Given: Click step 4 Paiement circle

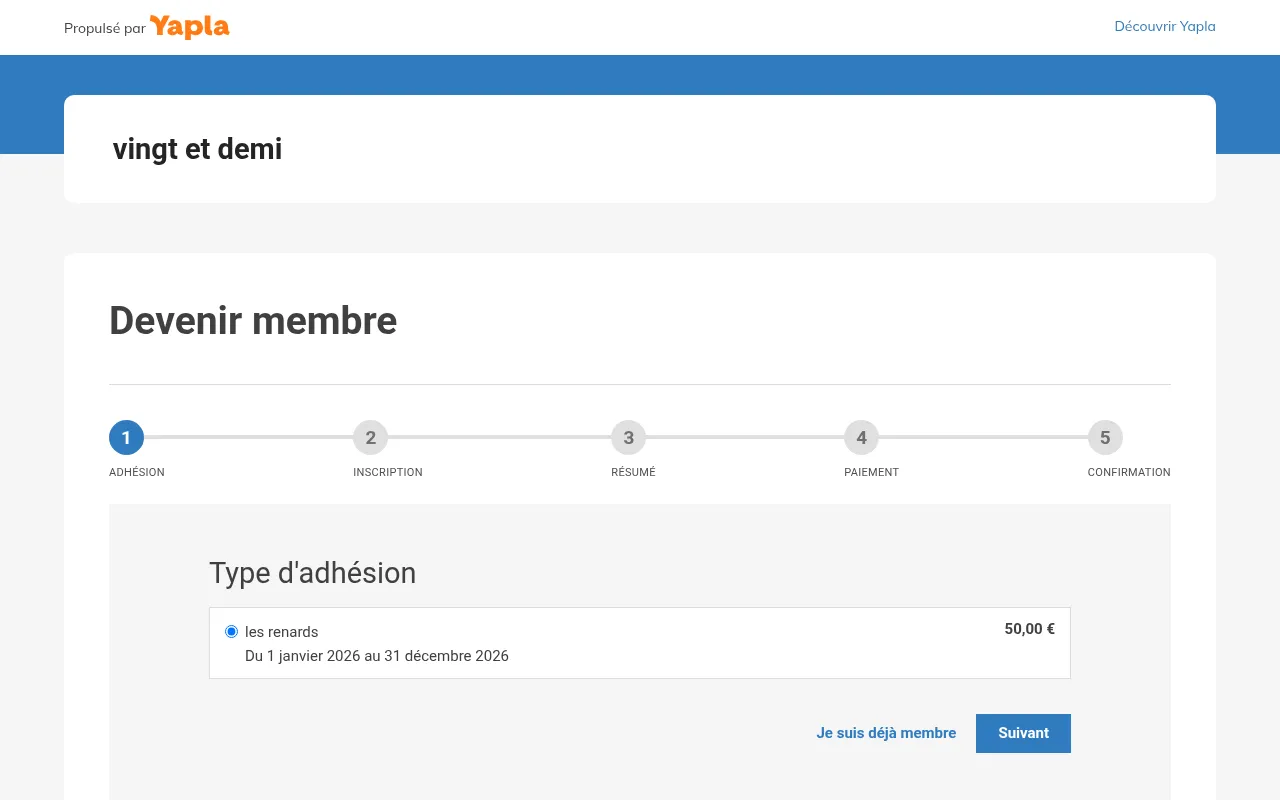Looking at the screenshot, I should pyautogui.click(x=861, y=437).
